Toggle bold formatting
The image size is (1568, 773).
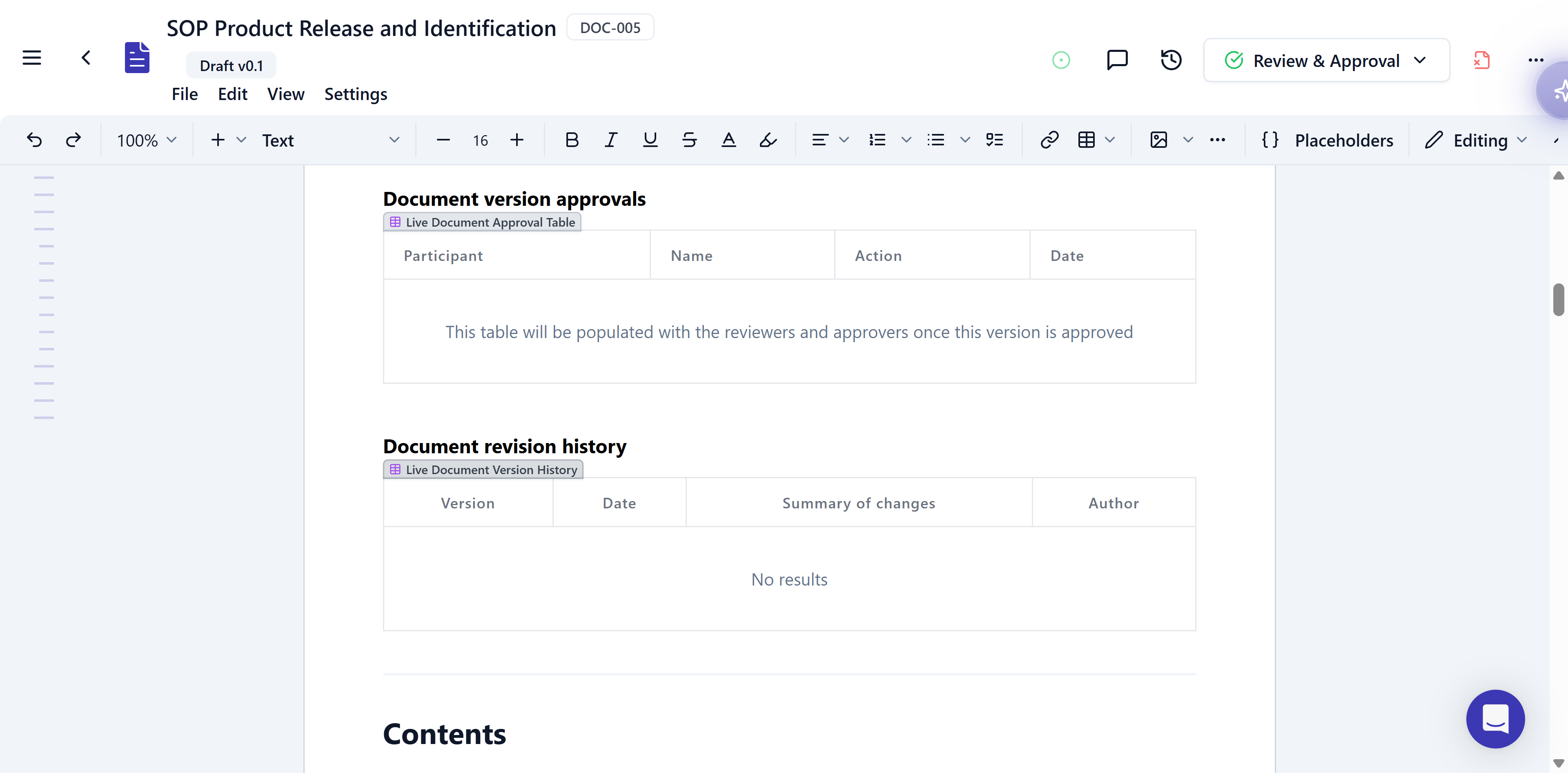point(572,140)
